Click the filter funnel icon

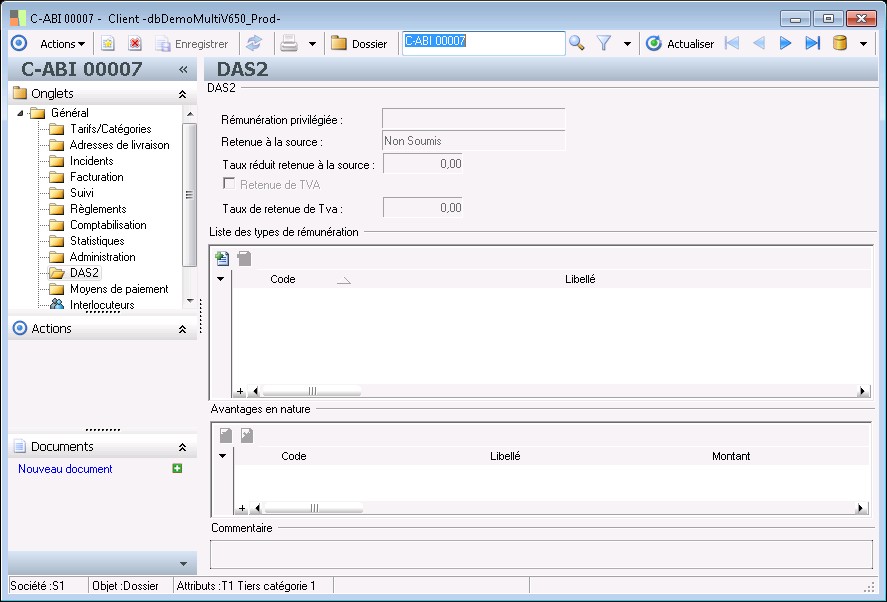[604, 44]
